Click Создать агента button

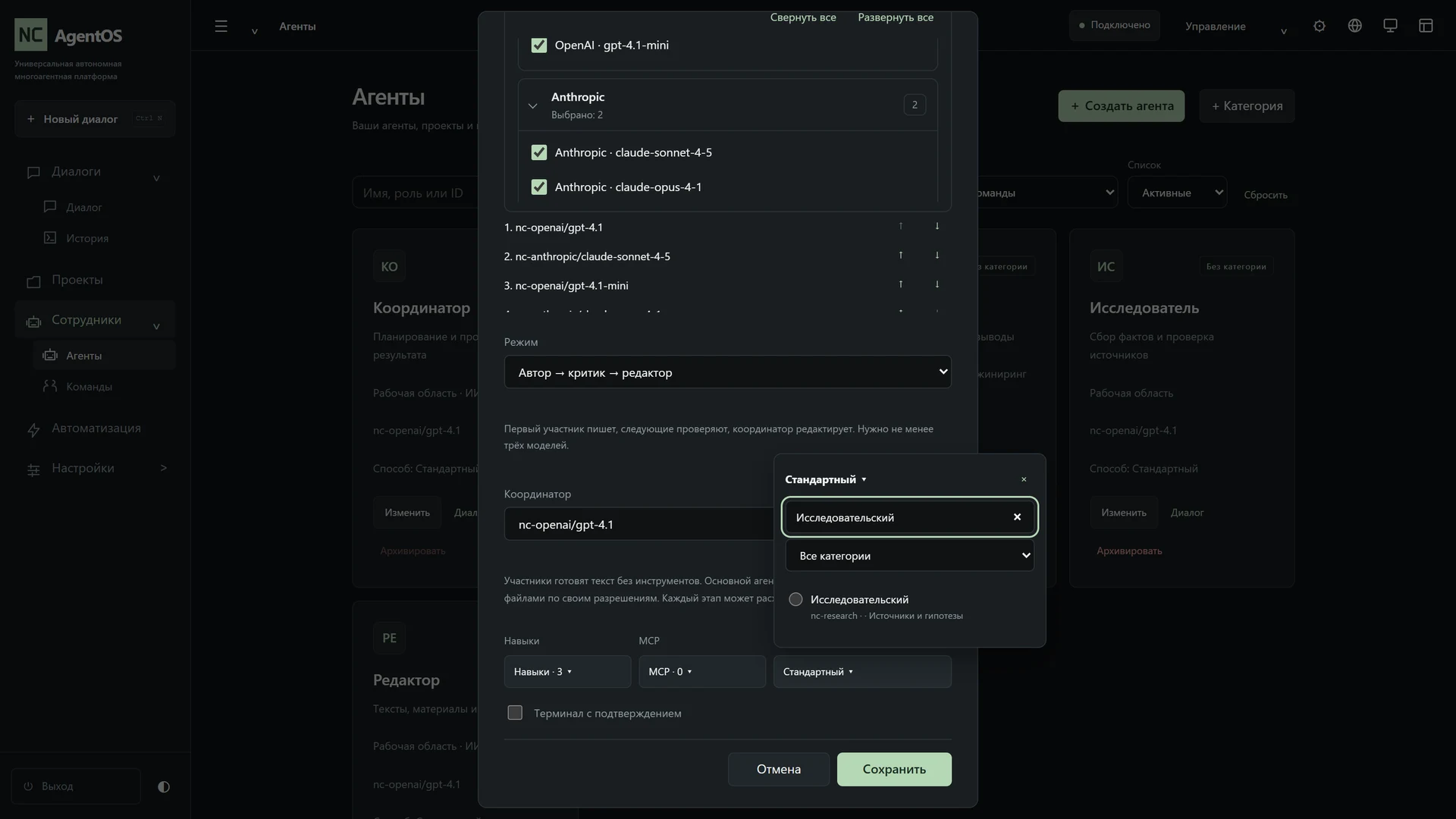1122,106
